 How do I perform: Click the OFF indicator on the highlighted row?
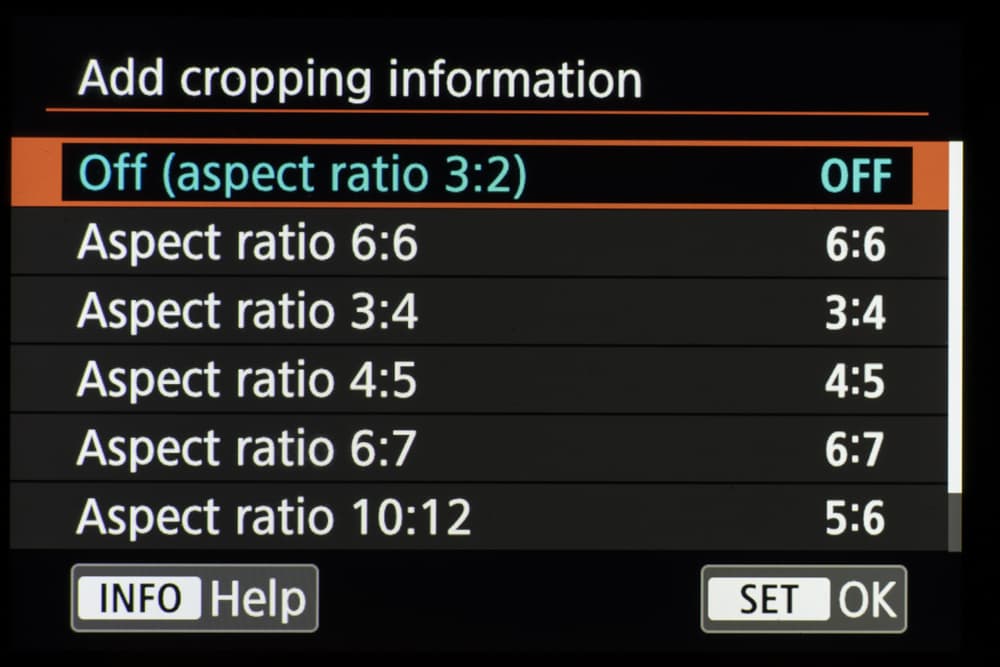point(855,177)
